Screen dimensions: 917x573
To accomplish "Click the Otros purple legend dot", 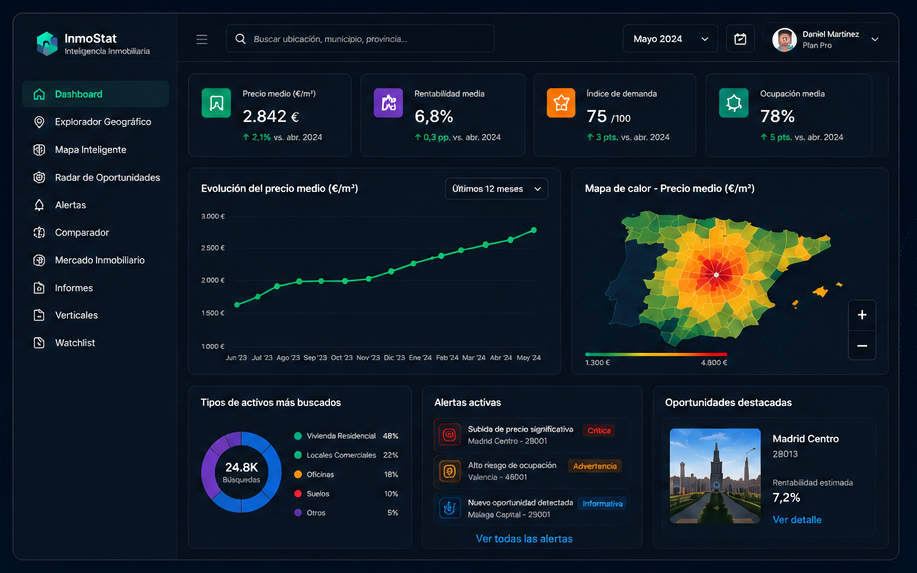I will coord(298,513).
